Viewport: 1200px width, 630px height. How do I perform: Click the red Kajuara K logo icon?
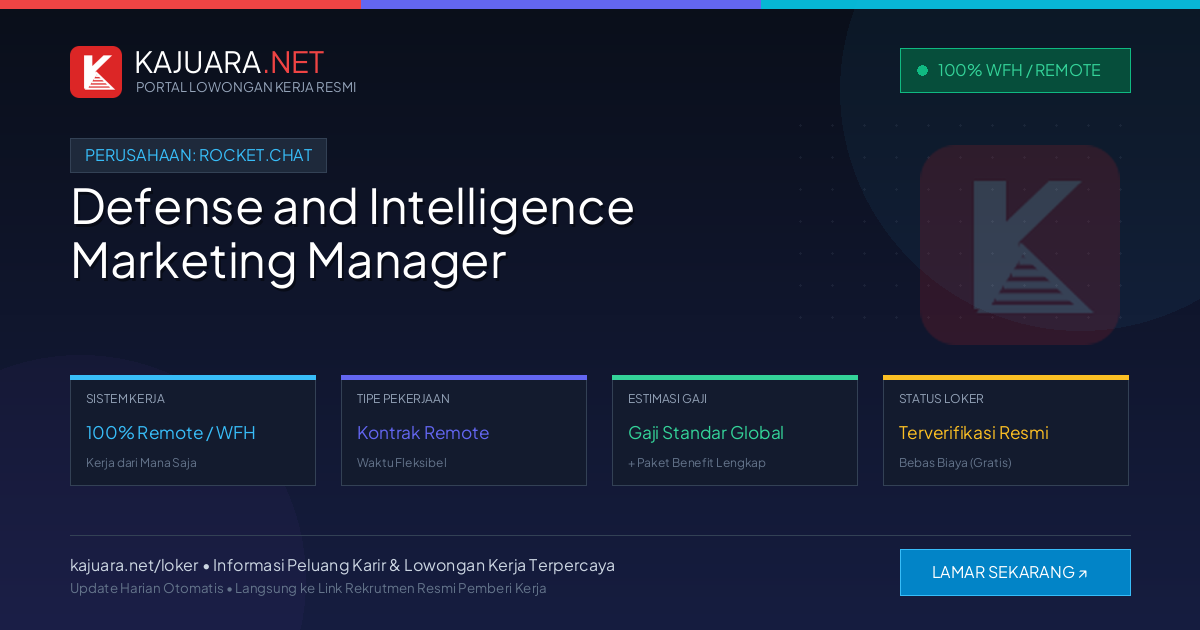[x=96, y=72]
